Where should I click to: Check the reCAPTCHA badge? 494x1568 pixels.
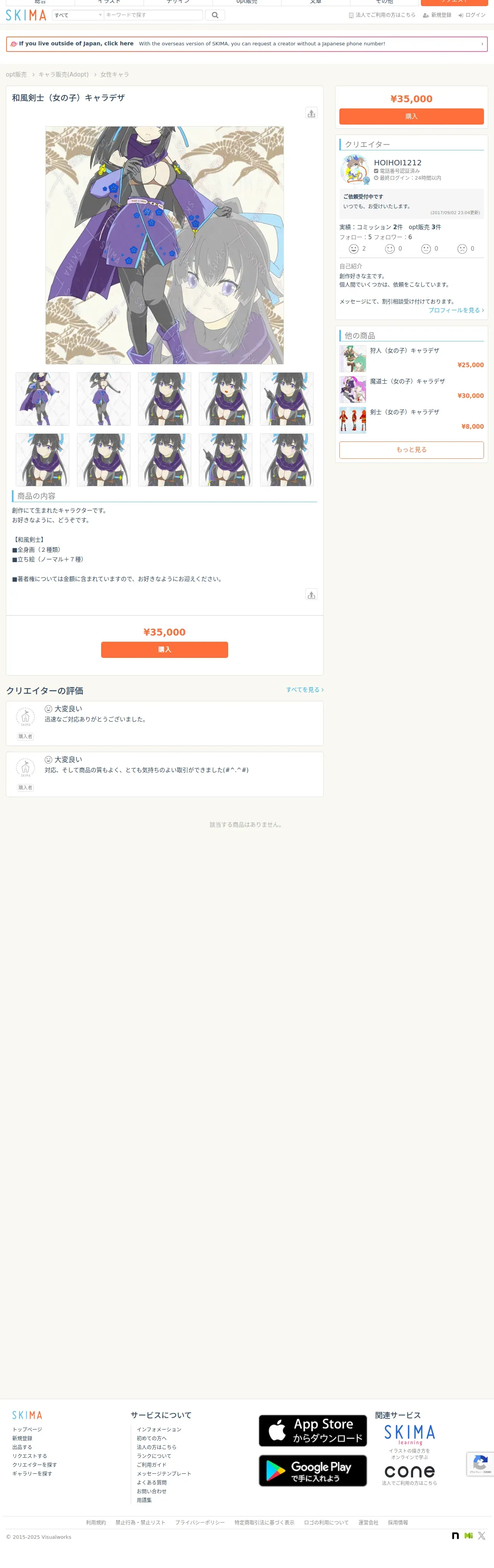click(480, 1464)
